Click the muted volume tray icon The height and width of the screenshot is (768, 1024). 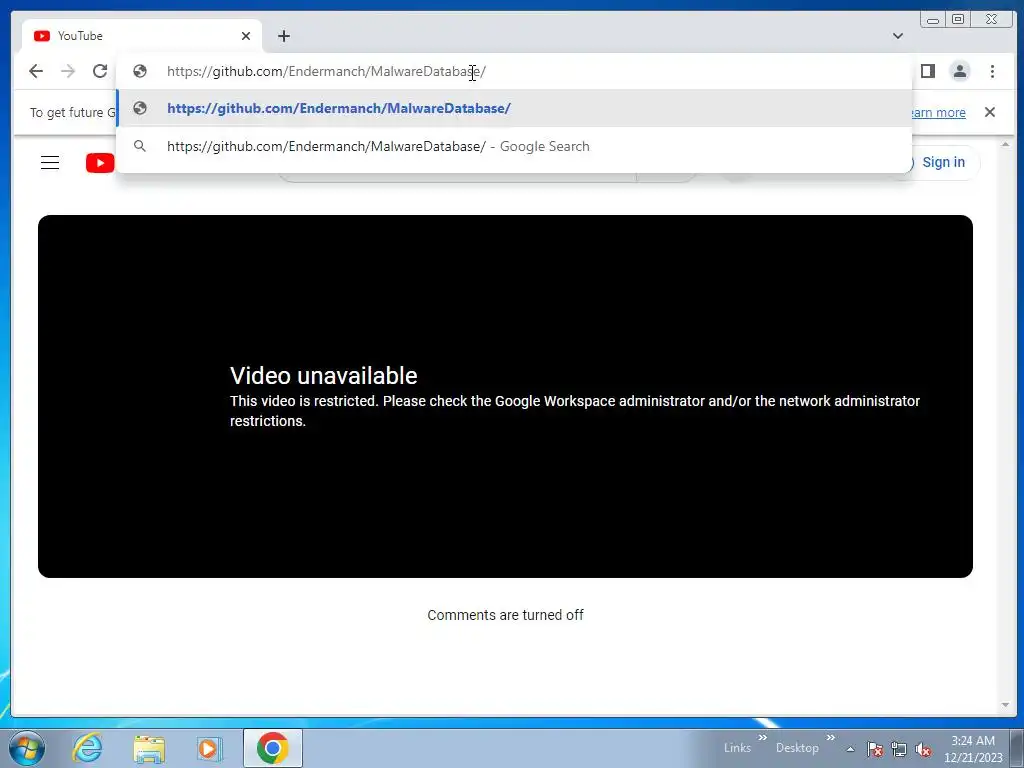[923, 749]
